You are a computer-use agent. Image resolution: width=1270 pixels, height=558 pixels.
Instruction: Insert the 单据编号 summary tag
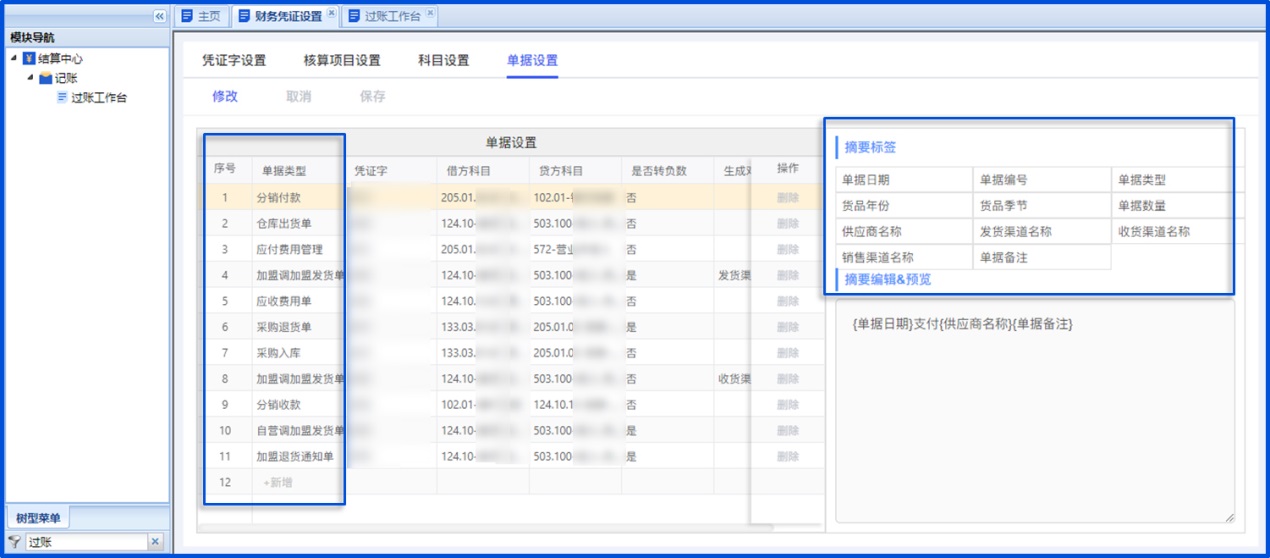1042,180
